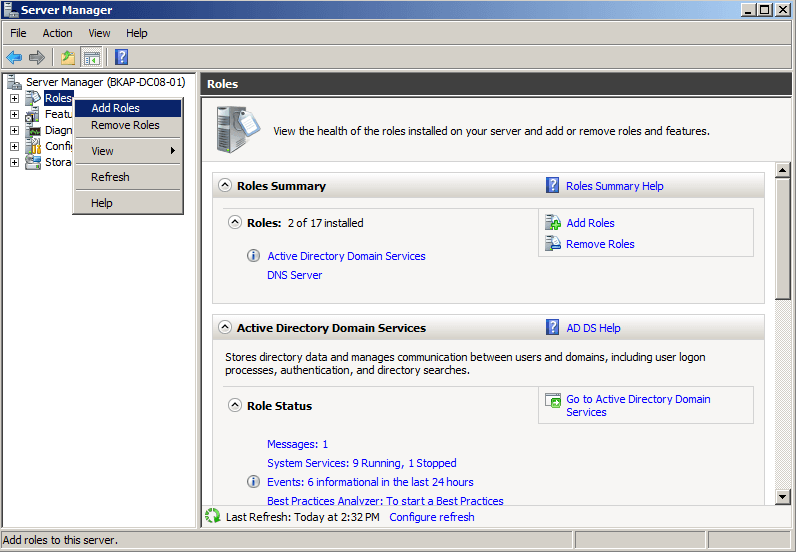The height and width of the screenshot is (552, 796).
Task: Click the Up one level folder icon
Action: [x=68, y=57]
